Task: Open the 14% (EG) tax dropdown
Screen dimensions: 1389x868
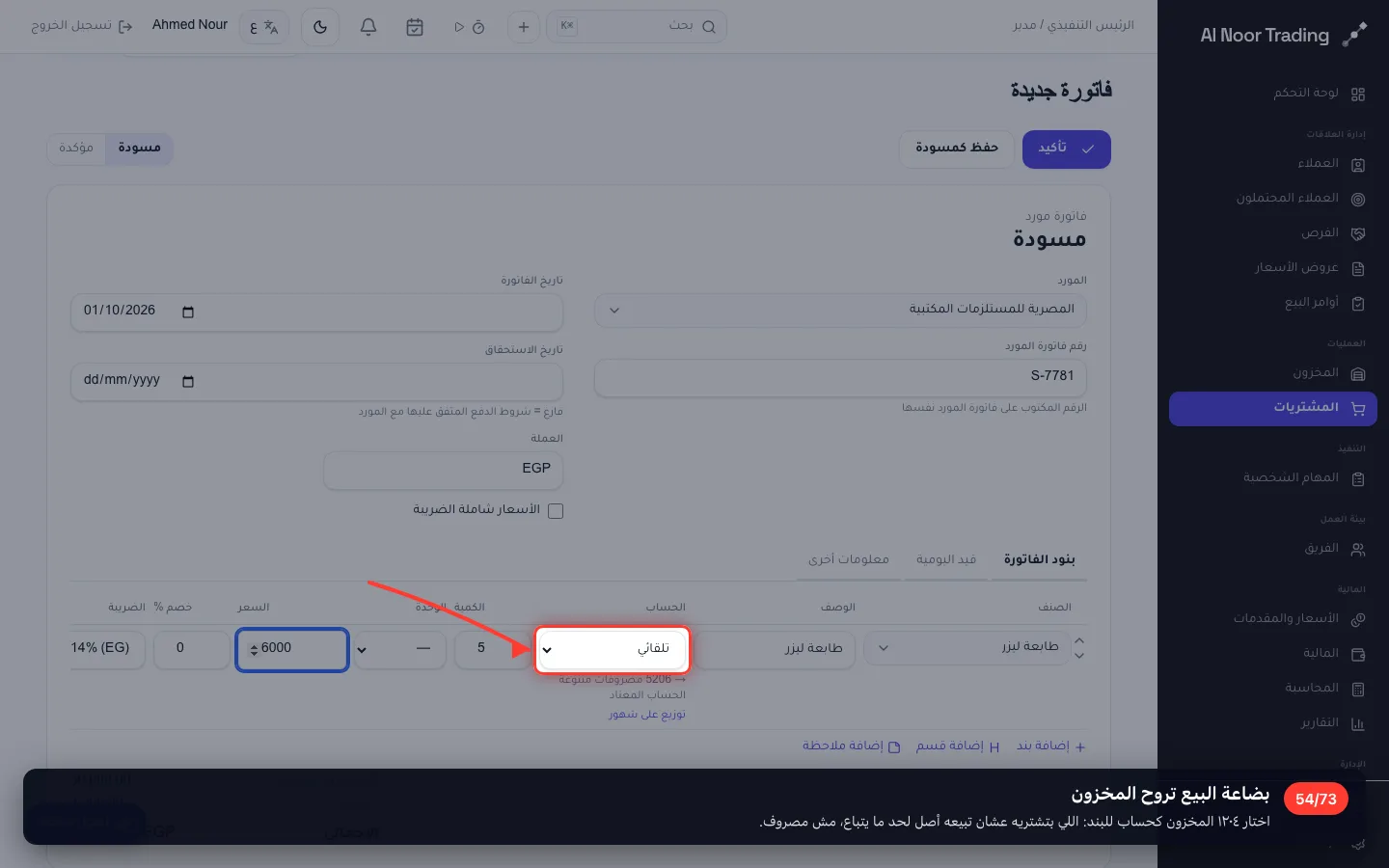Action: tap(107, 649)
